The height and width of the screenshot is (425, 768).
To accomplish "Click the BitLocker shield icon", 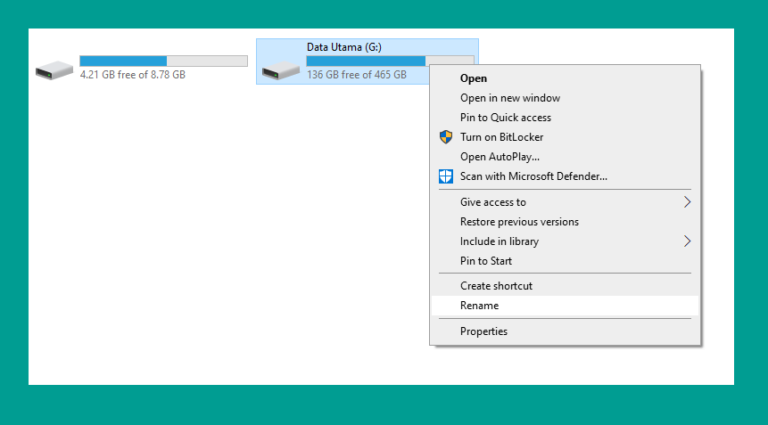I will tap(446, 137).
